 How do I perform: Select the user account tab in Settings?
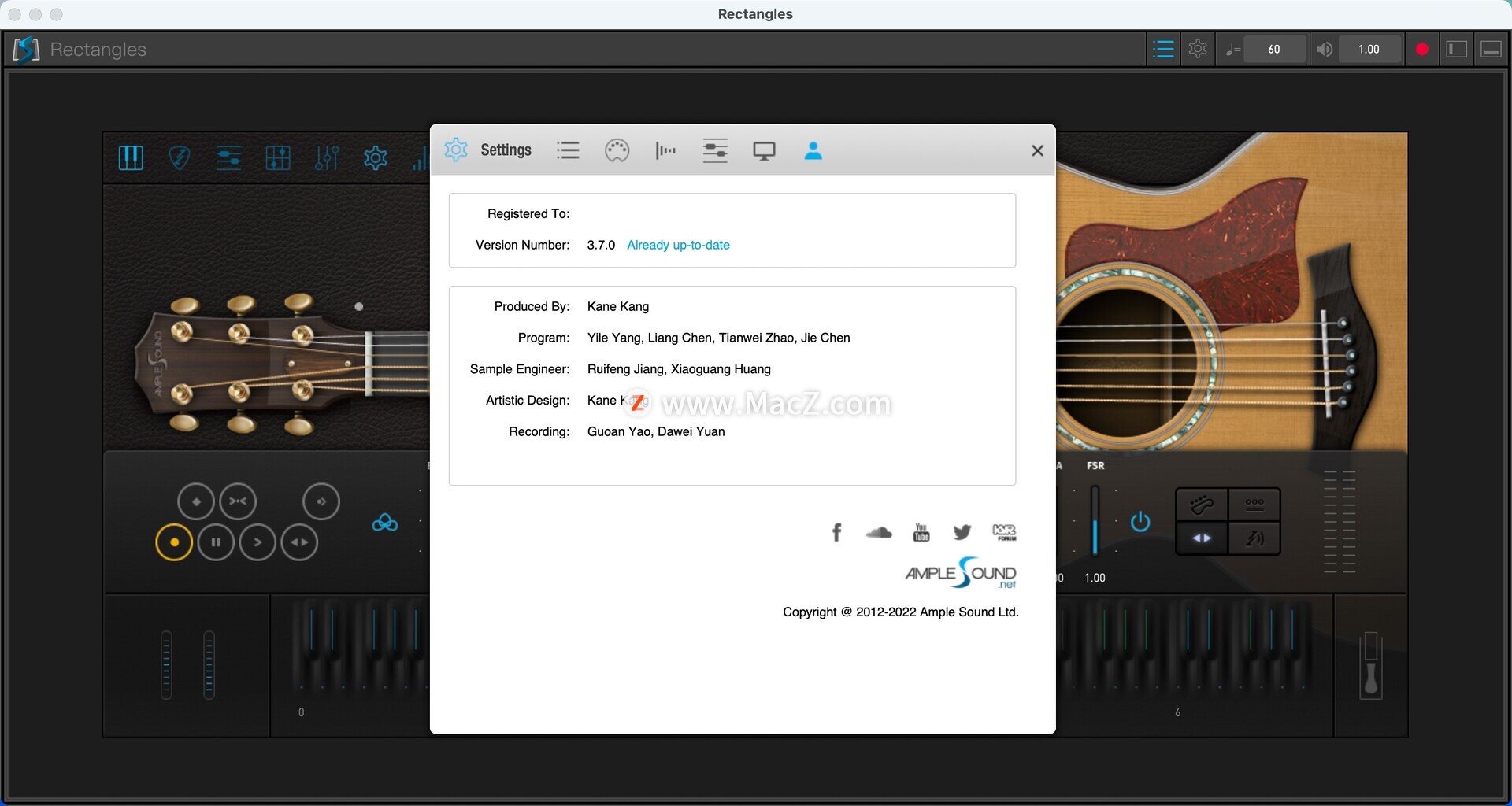[813, 150]
